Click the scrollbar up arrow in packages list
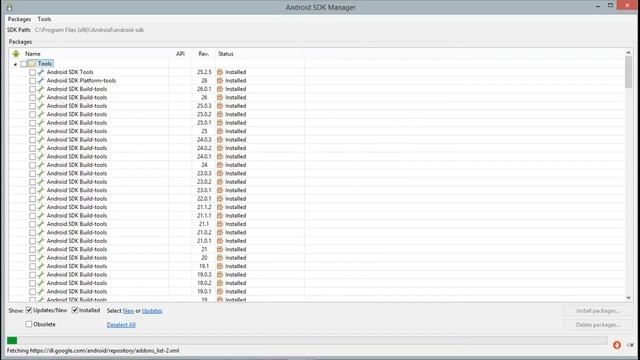Viewport: 640px width, 360px height. click(629, 52)
